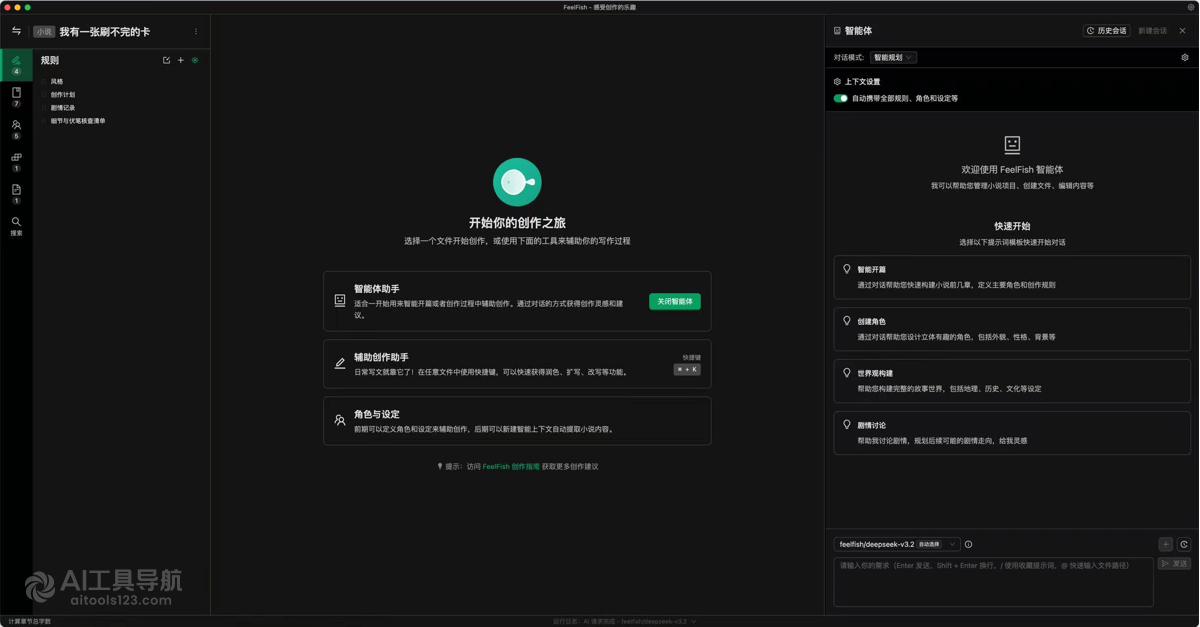Viewport: 1200px width, 627px height.
Task: Click the plus button above the send button
Action: click(x=1166, y=545)
